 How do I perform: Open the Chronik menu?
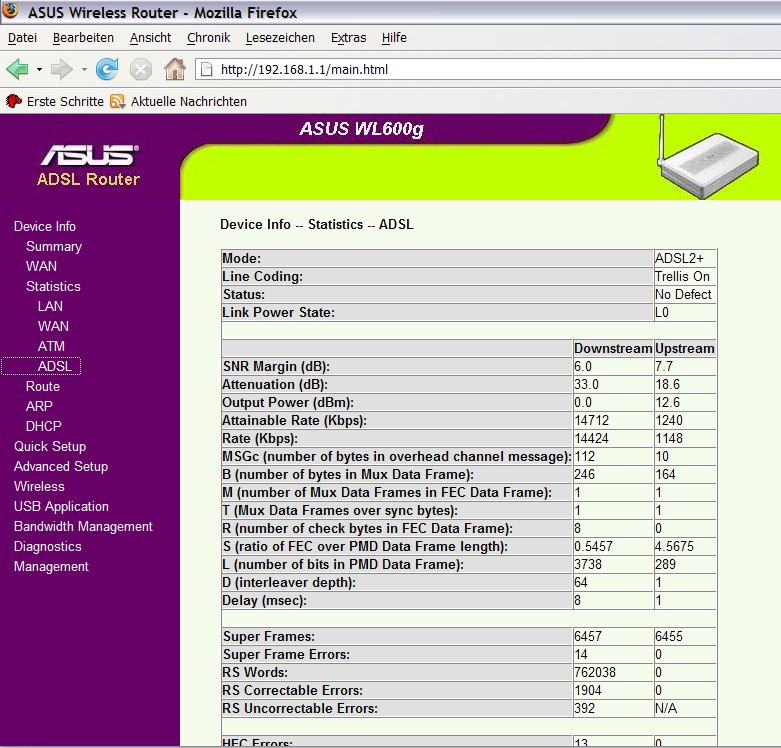208,38
